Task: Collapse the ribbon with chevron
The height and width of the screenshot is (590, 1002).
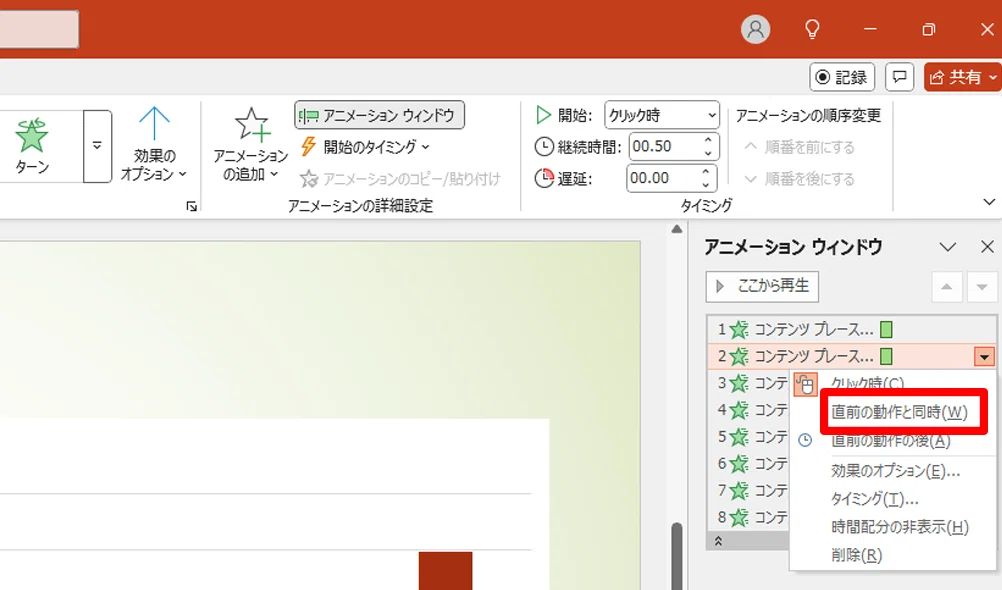Action: pyautogui.click(x=989, y=202)
